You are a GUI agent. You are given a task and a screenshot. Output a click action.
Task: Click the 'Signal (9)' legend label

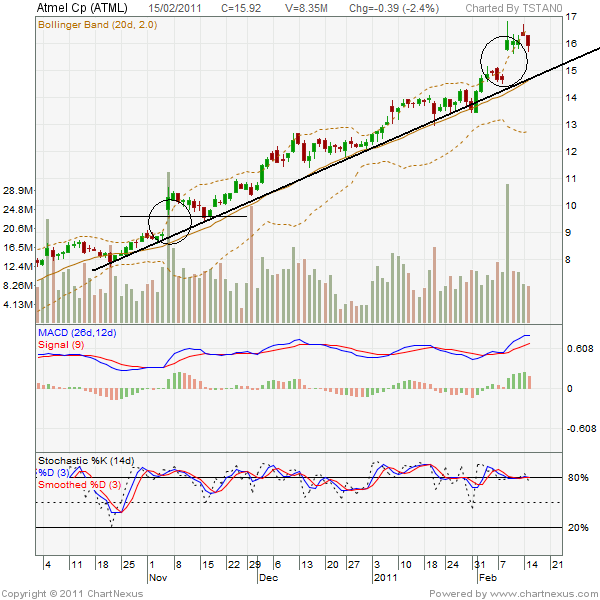pyautogui.click(x=61, y=344)
